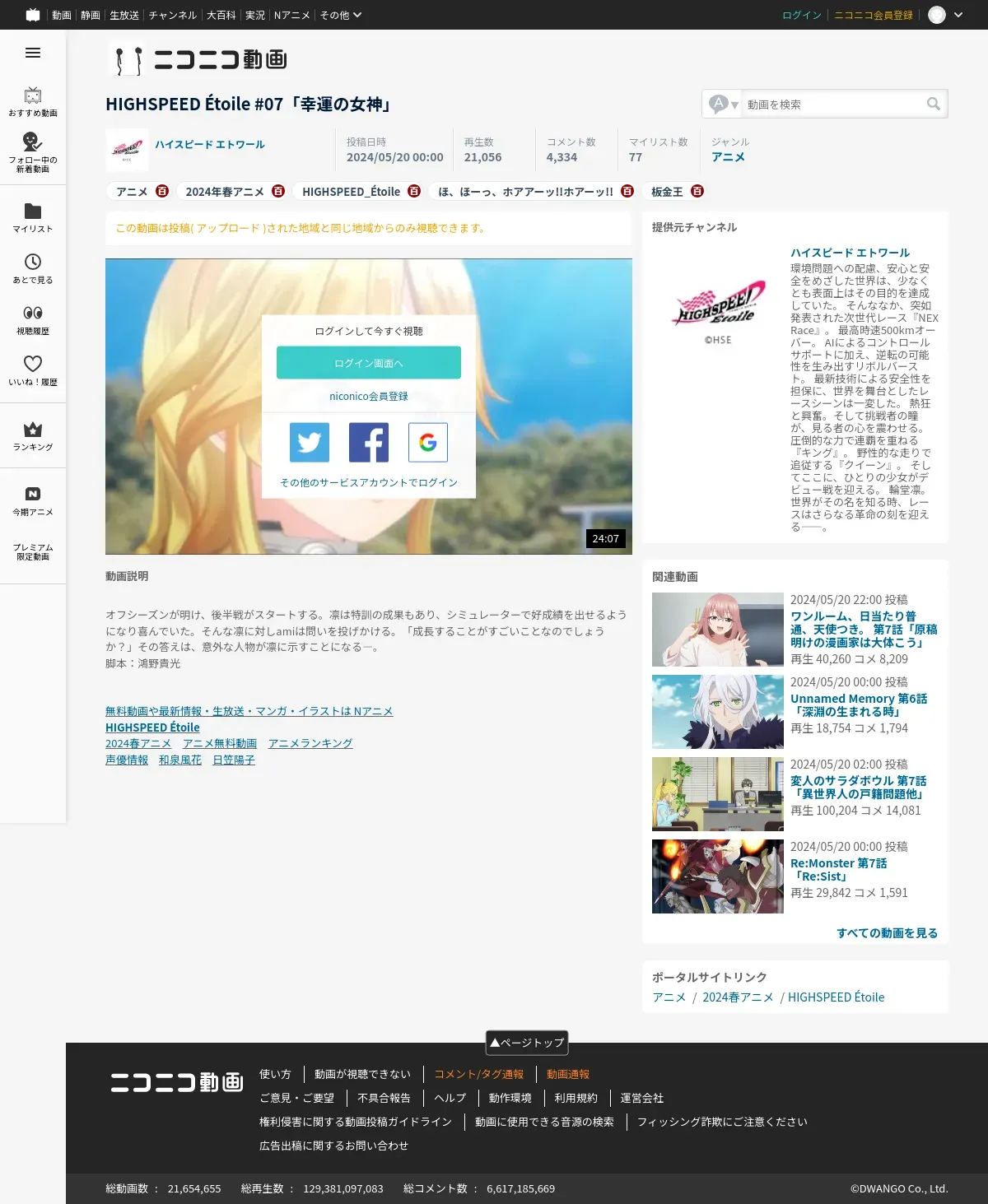Click 無料動画や最新情報 Nアニメ description link

(249, 711)
